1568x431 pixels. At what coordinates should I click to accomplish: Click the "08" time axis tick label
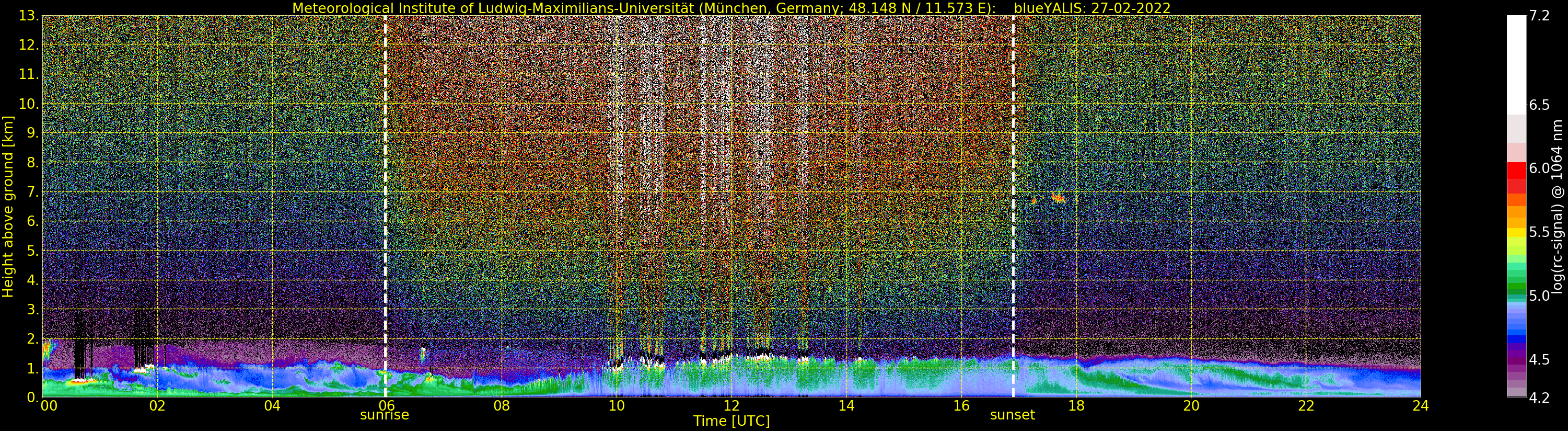coord(502,406)
